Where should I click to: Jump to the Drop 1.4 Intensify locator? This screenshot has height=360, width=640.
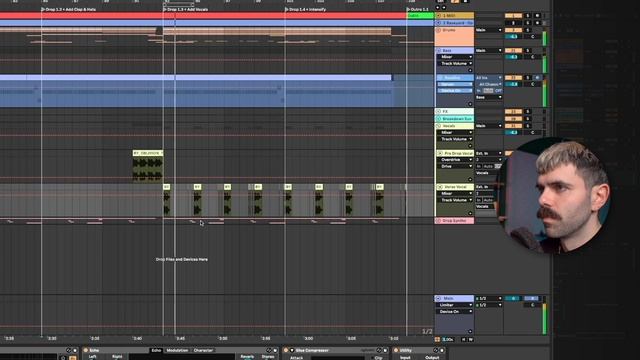(x=306, y=9)
